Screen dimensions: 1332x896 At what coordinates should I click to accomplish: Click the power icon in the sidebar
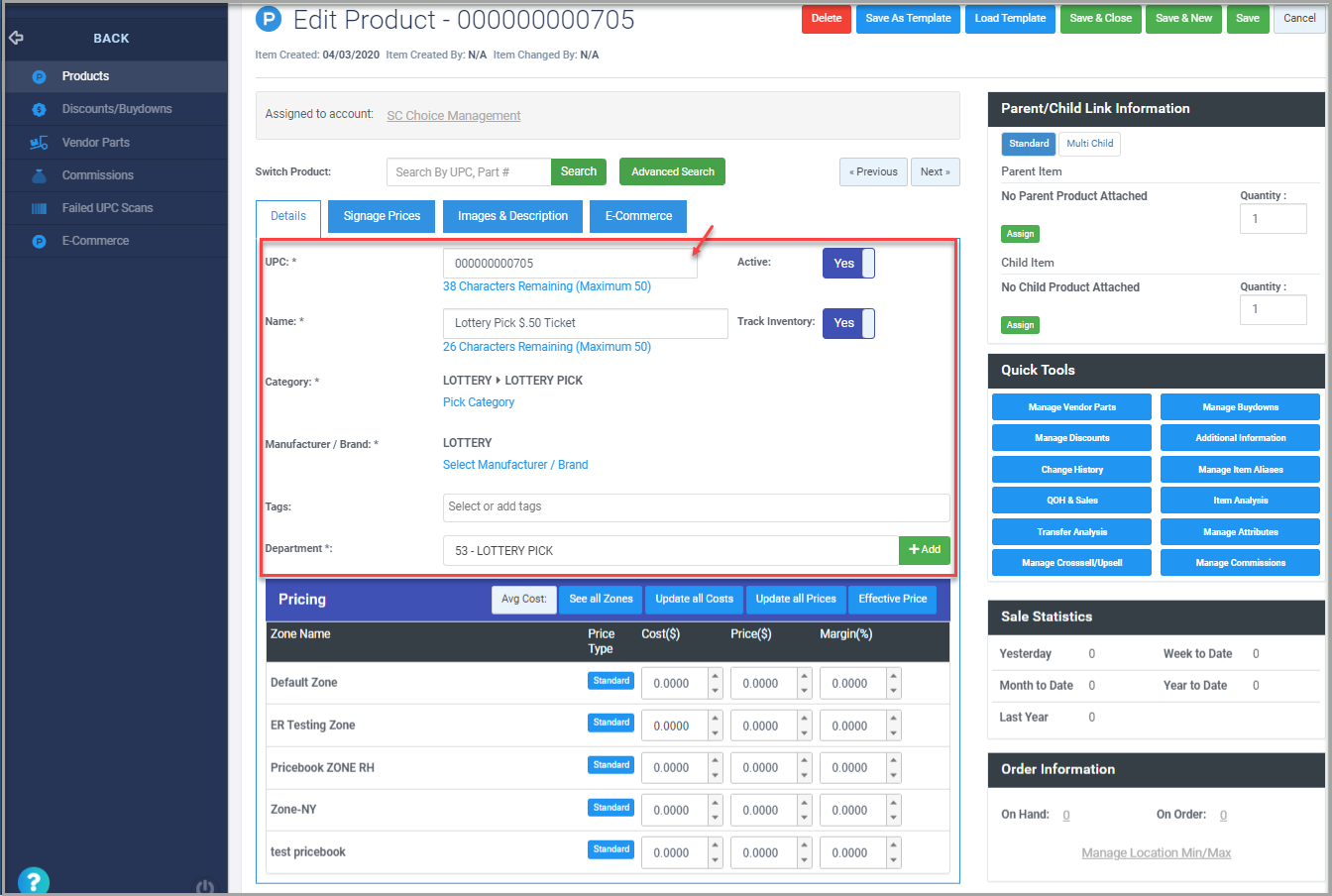[x=205, y=887]
